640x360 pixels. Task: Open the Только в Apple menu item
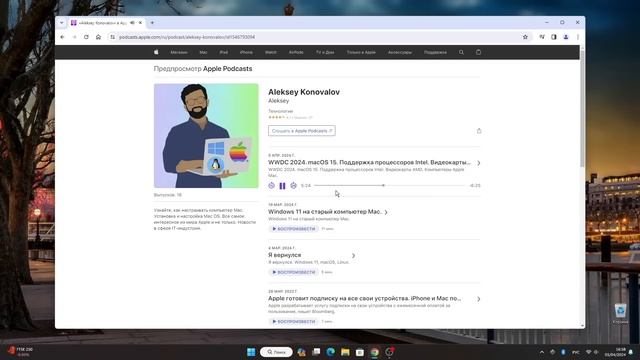click(361, 52)
